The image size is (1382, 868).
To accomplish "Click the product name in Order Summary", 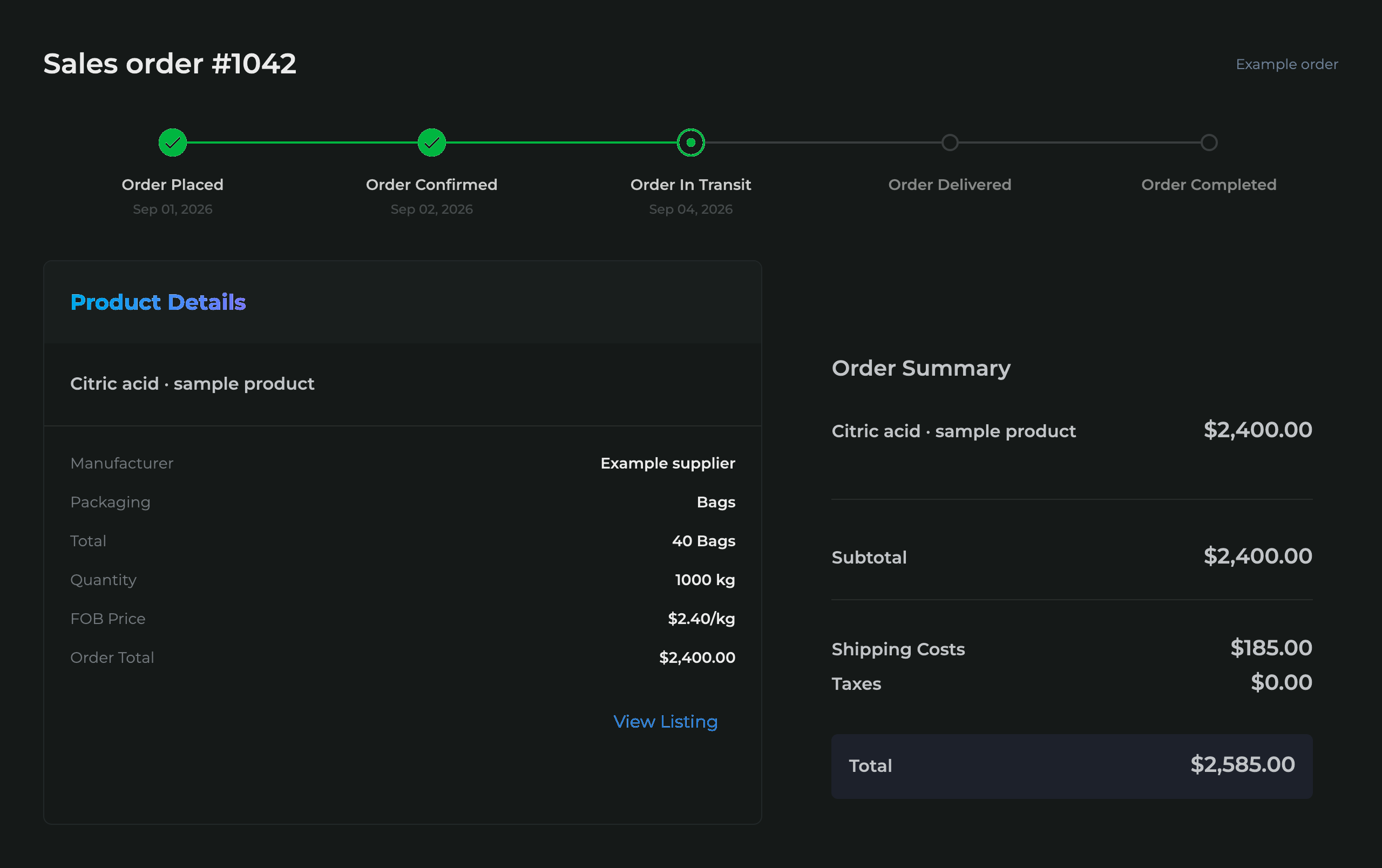I will [x=954, y=431].
